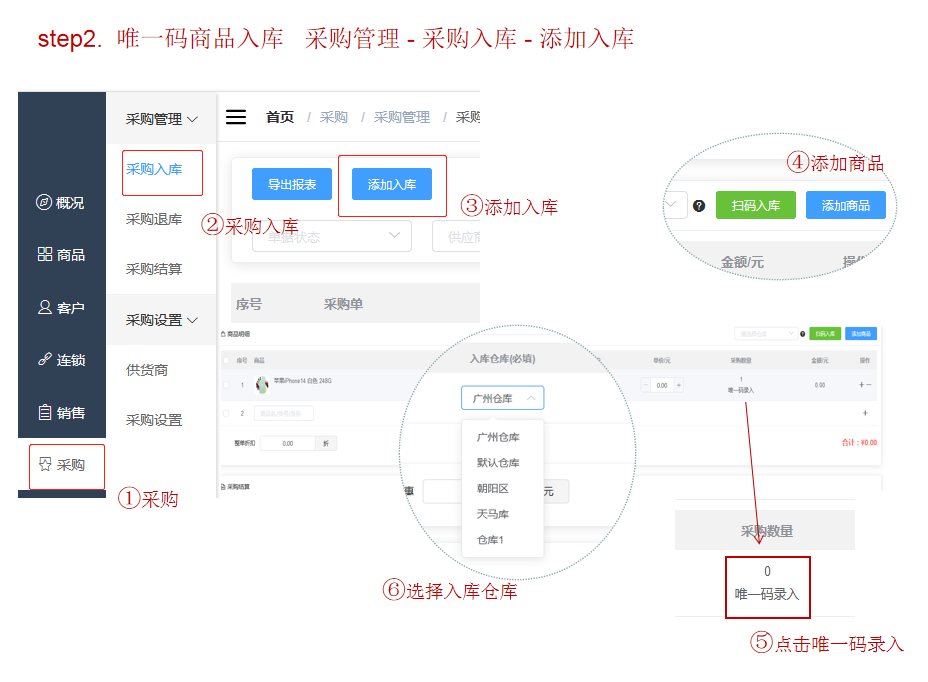Click the 采购结算 section header icon at the bottom
Image resolution: width=928 pixels, height=682 pixels.
coord(223,487)
